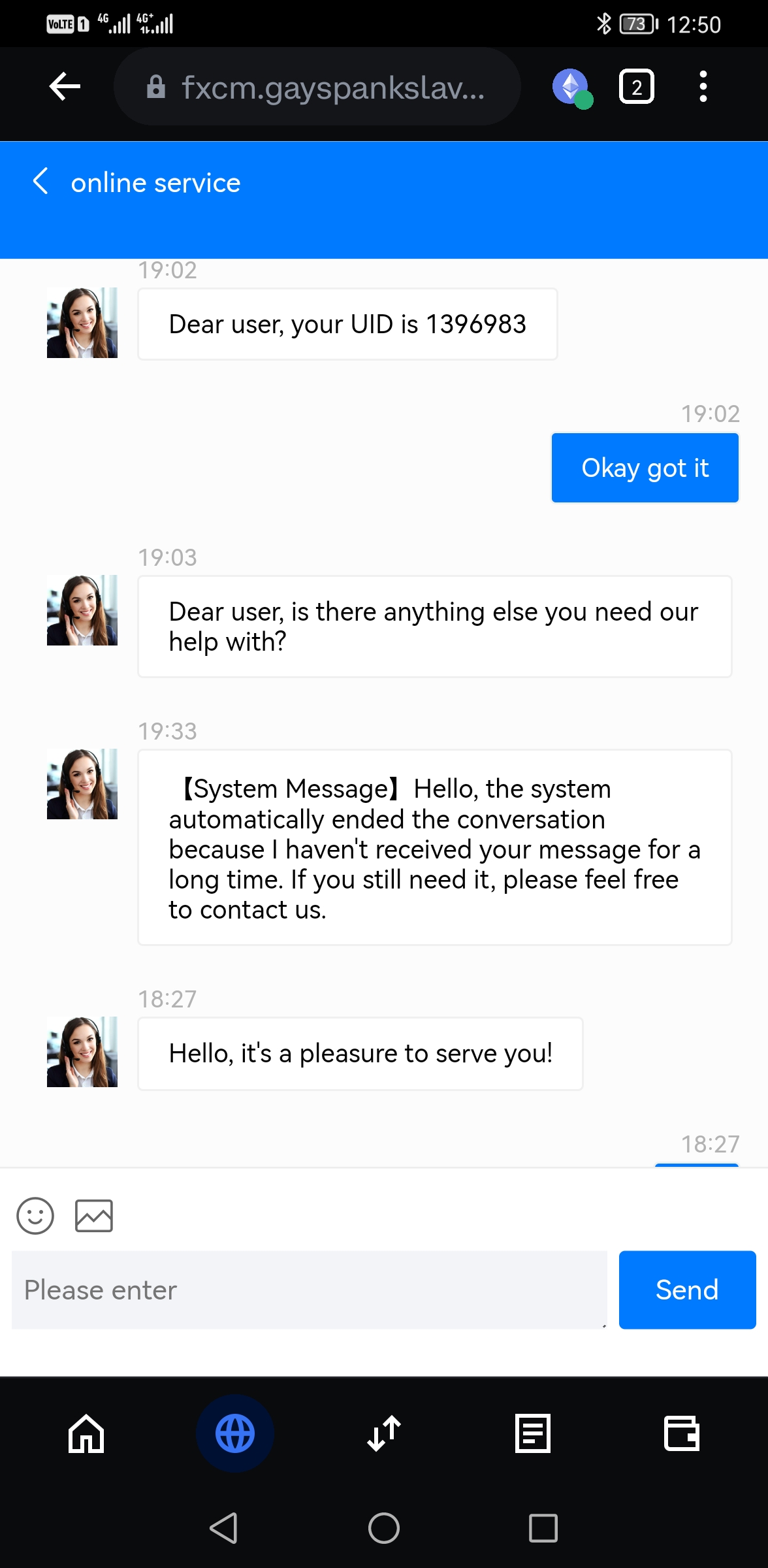768x1568 pixels.
Task: Open the emoji picker
Action: point(35,1215)
